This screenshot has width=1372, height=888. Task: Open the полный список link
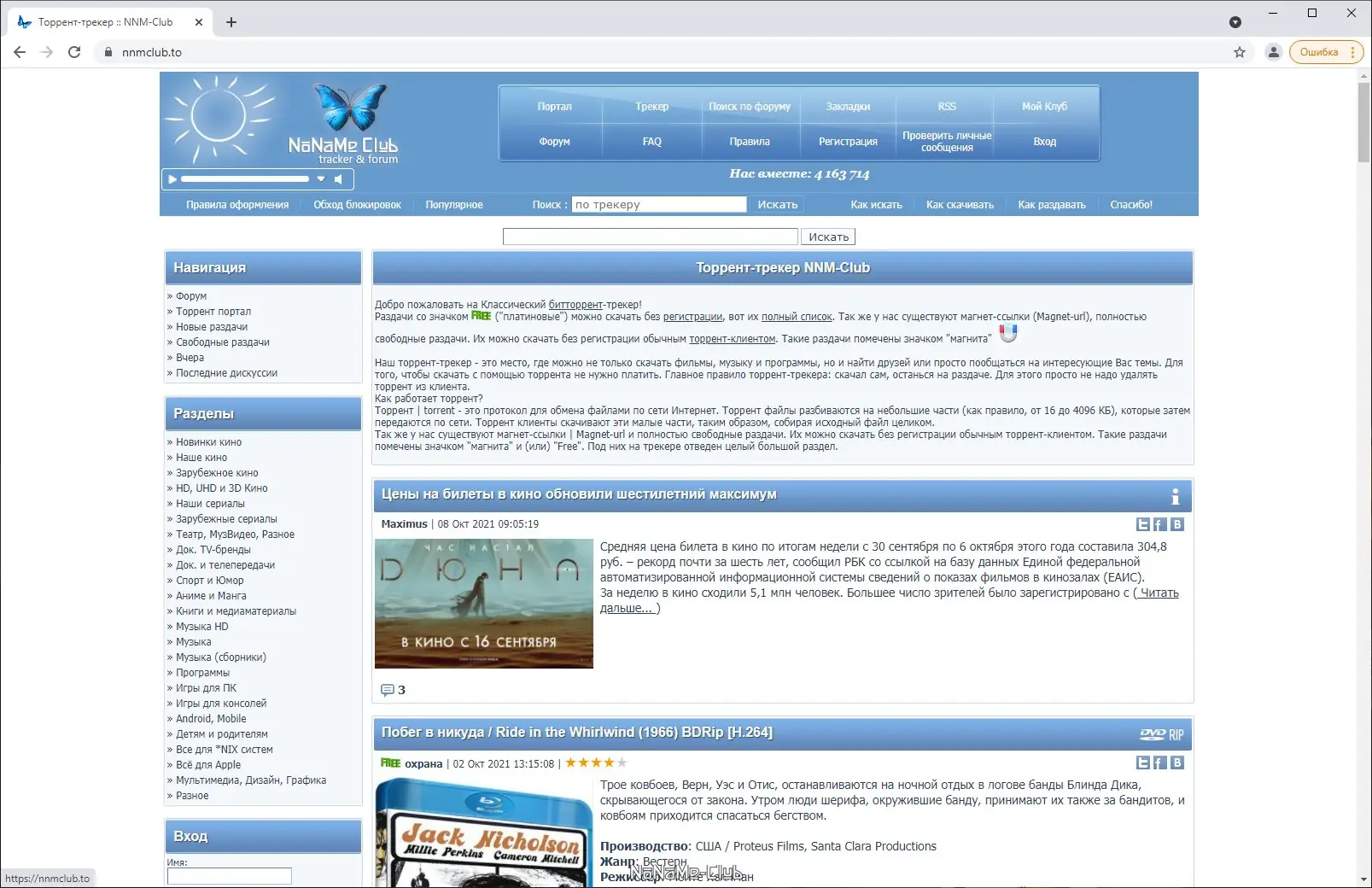[797, 317]
